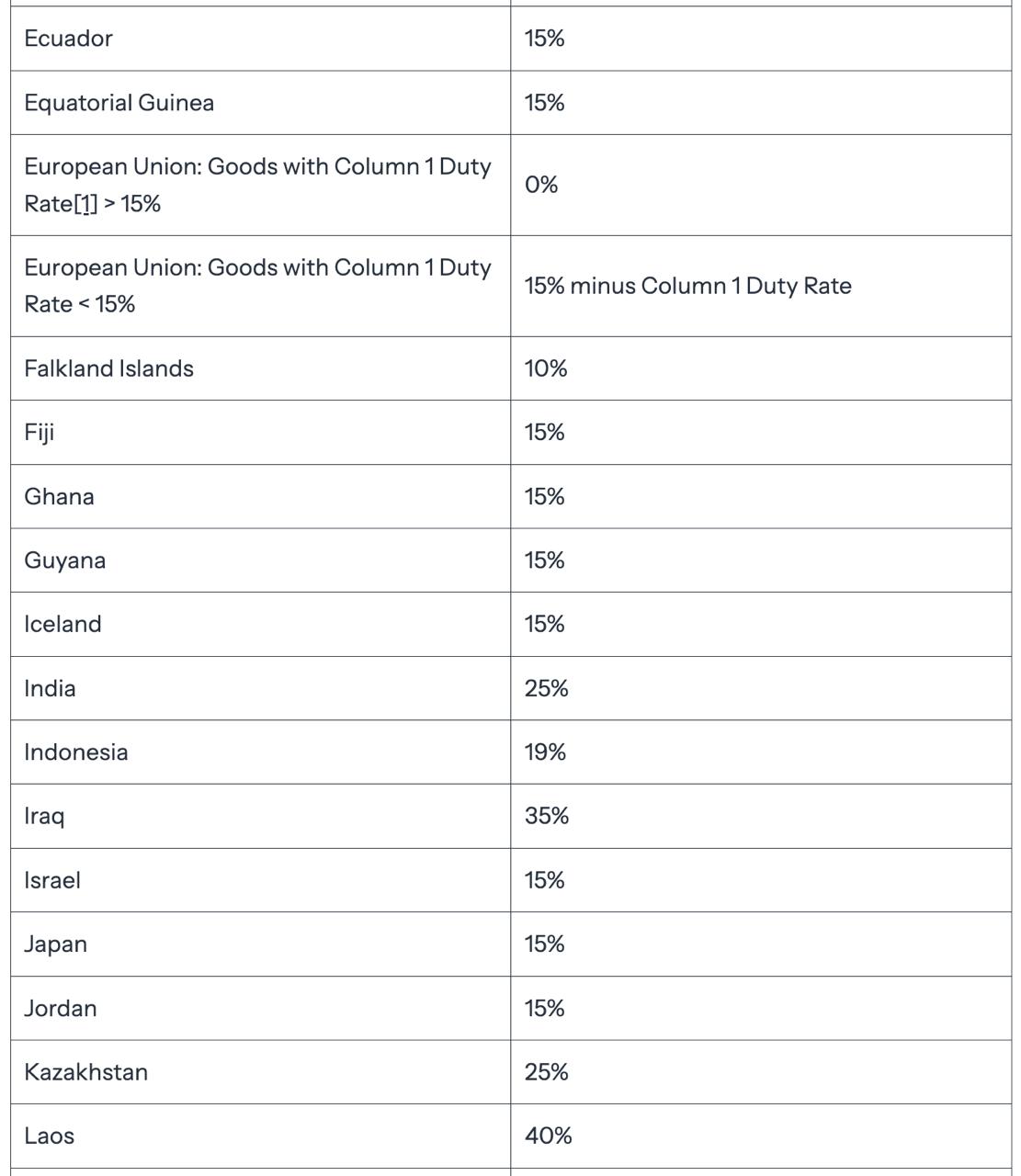Click the Kazakhstan country cell
Screen dimensions: 1021x1176
[x=86, y=1072]
